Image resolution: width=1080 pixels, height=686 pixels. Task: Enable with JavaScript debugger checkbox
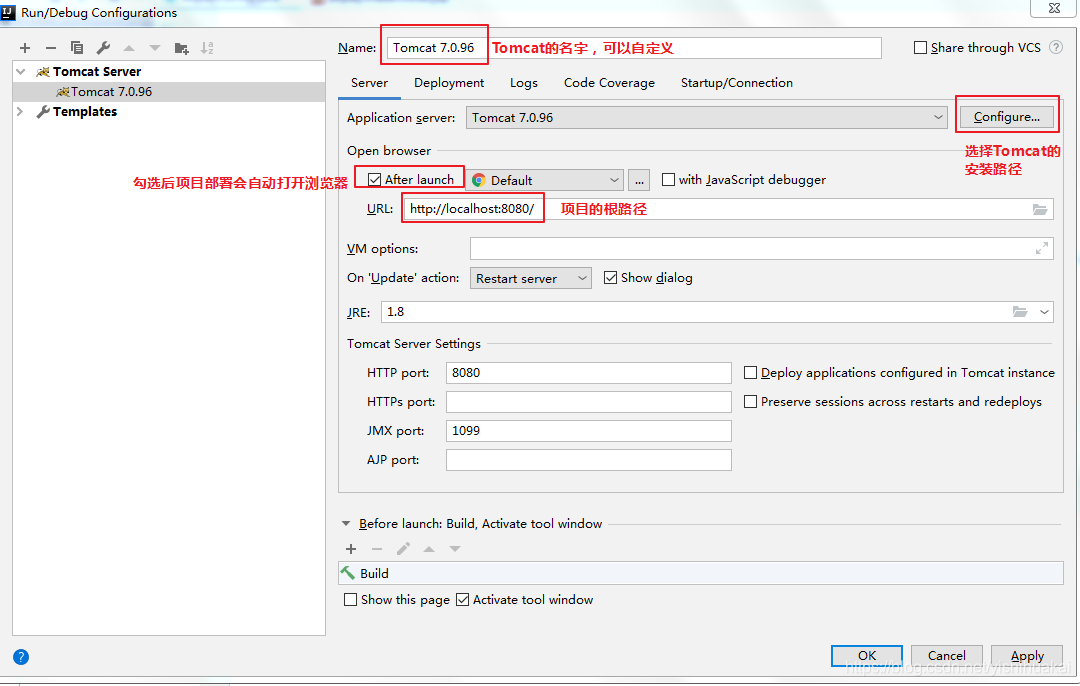[x=668, y=180]
